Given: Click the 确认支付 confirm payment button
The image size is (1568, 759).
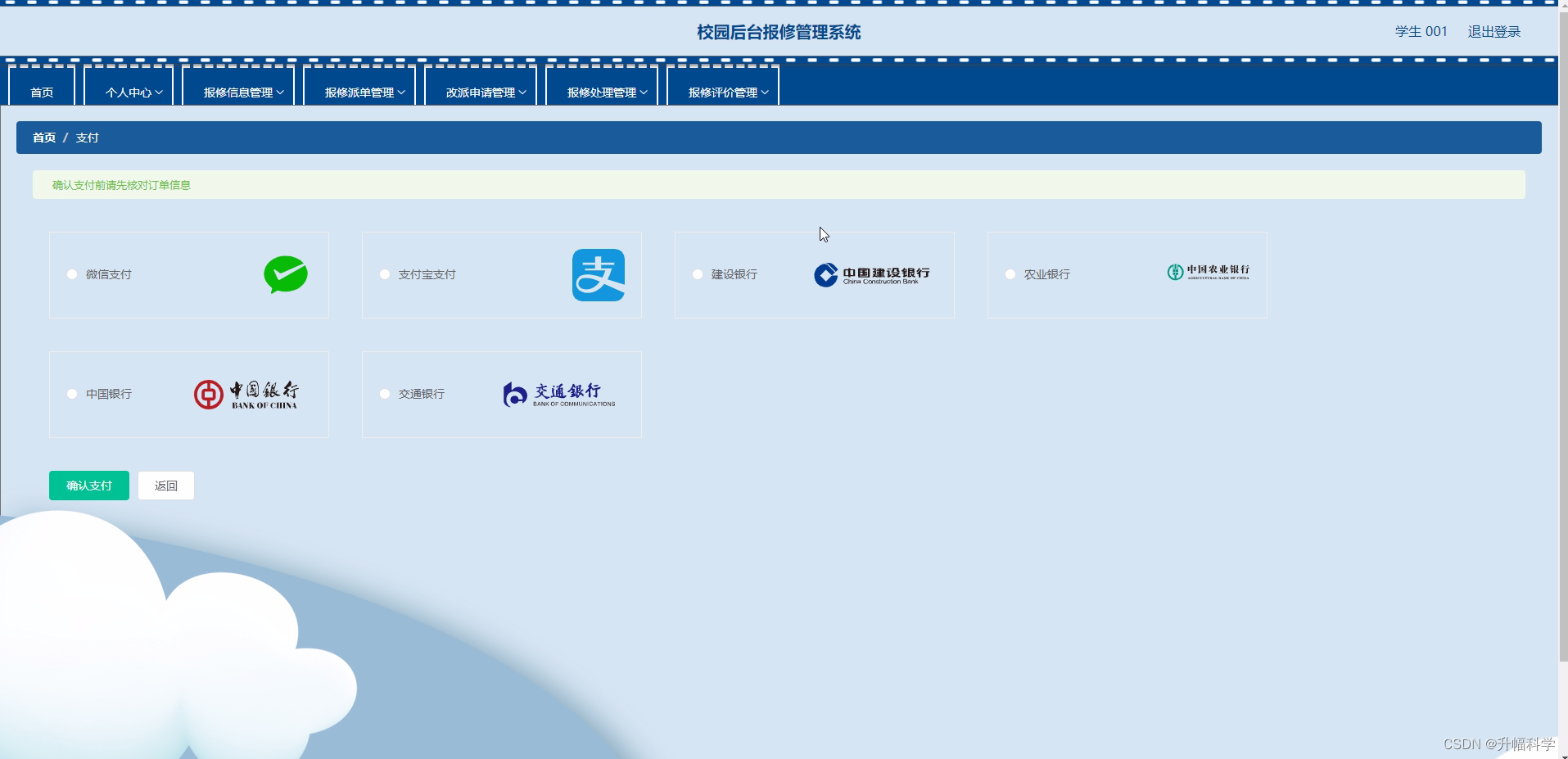Looking at the screenshot, I should coord(88,485).
